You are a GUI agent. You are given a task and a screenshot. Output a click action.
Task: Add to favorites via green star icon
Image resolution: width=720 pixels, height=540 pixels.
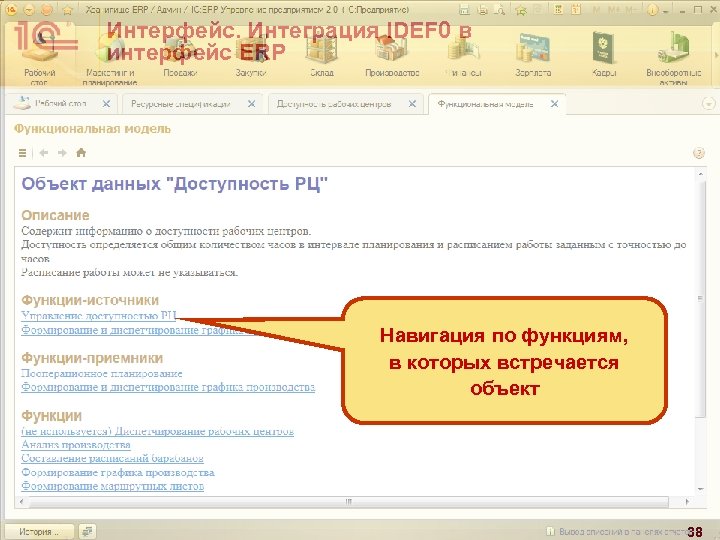click(x=521, y=10)
